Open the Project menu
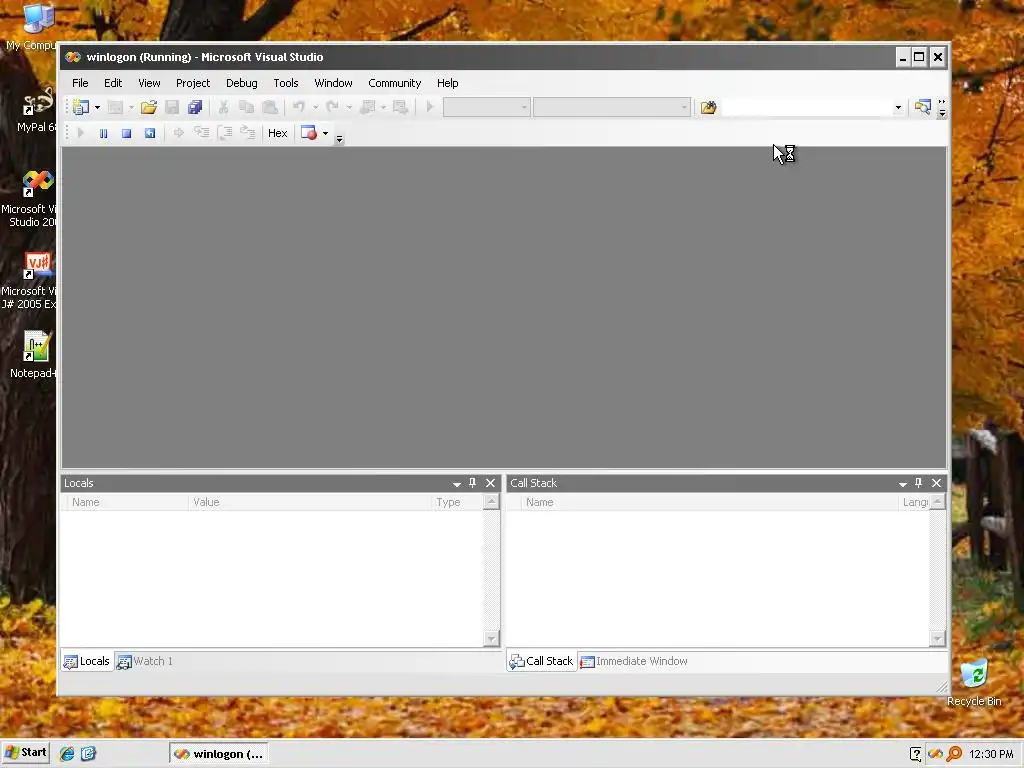Image resolution: width=1024 pixels, height=768 pixels. [x=193, y=83]
